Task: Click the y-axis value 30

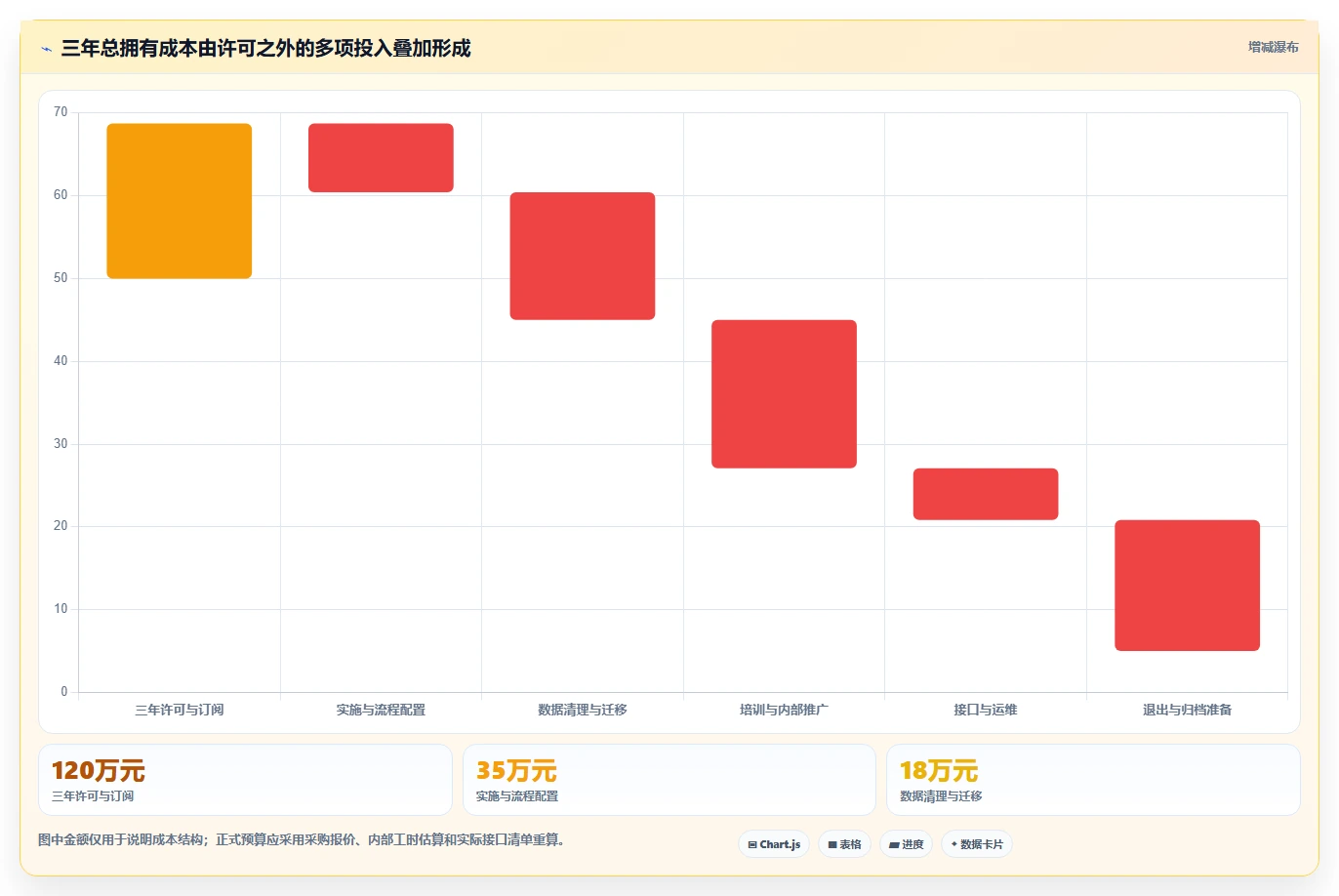Action: pyautogui.click(x=61, y=444)
